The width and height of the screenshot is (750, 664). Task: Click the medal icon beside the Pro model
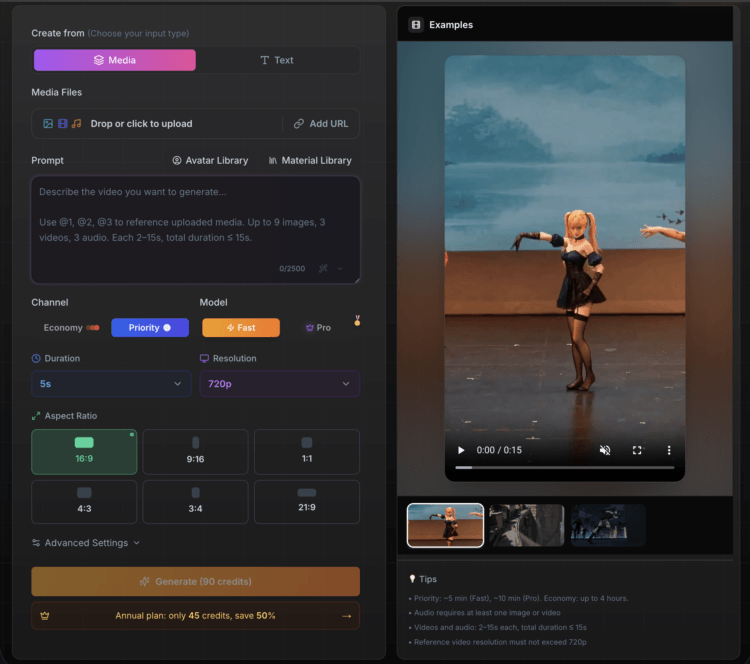pos(357,322)
